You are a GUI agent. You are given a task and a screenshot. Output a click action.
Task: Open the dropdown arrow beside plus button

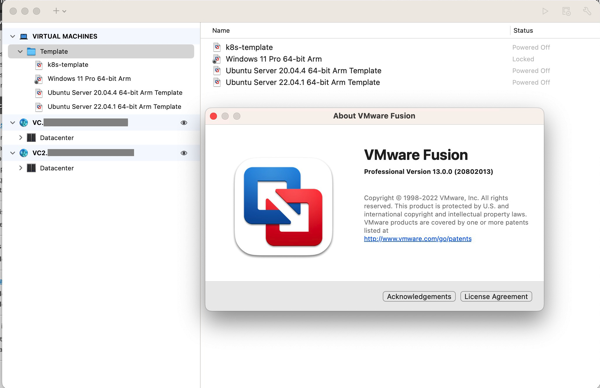(64, 11)
